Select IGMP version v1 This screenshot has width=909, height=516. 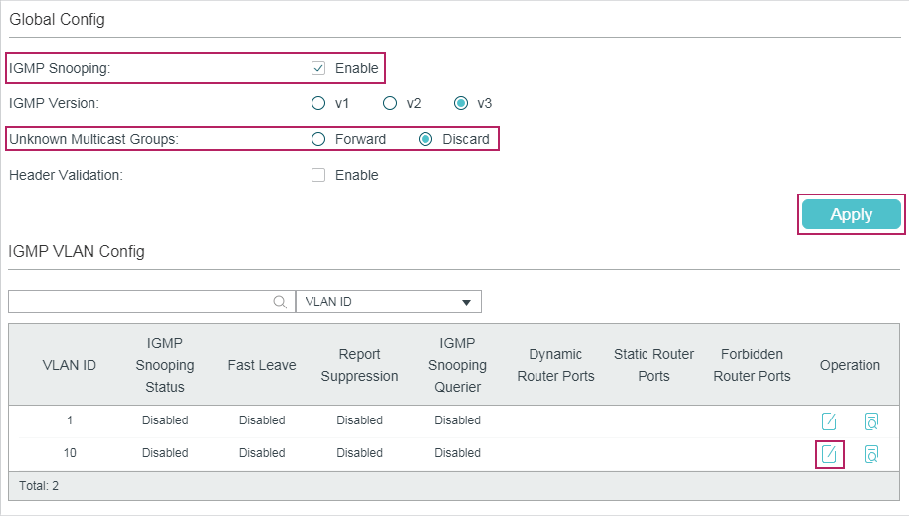coord(318,103)
